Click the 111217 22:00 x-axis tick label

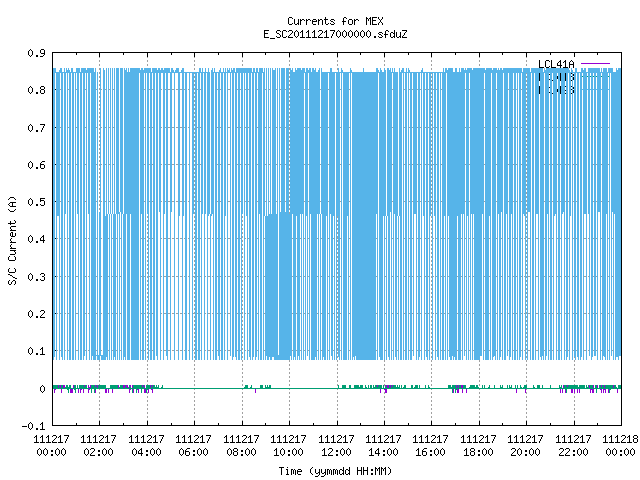tap(573, 446)
